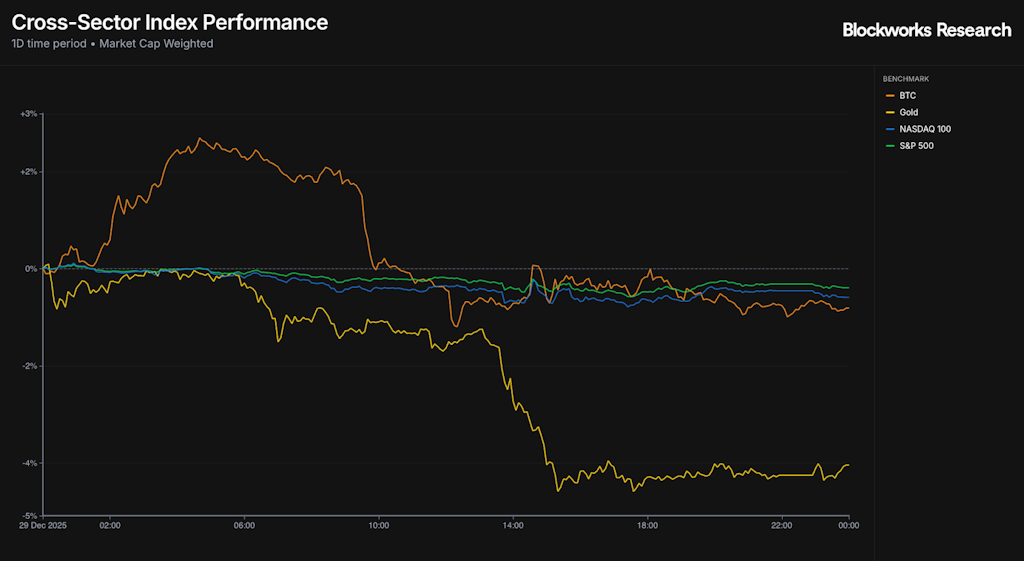Toggle the BTC series label in legend

coord(907,96)
